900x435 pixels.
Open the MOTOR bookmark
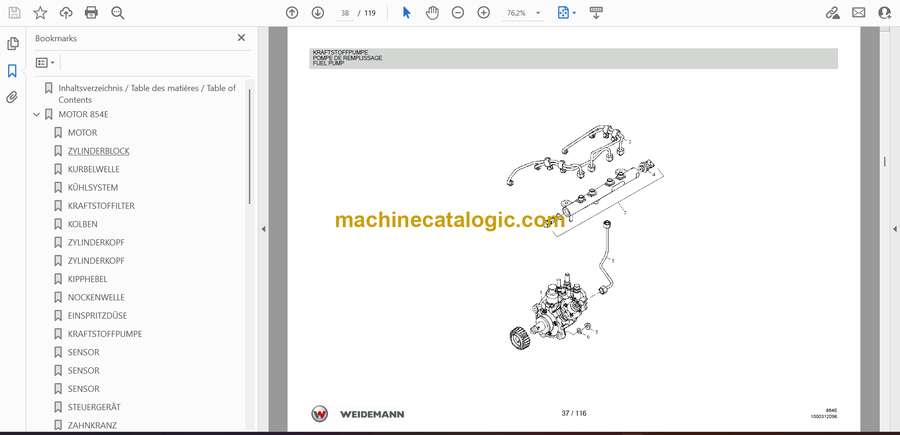coord(83,133)
